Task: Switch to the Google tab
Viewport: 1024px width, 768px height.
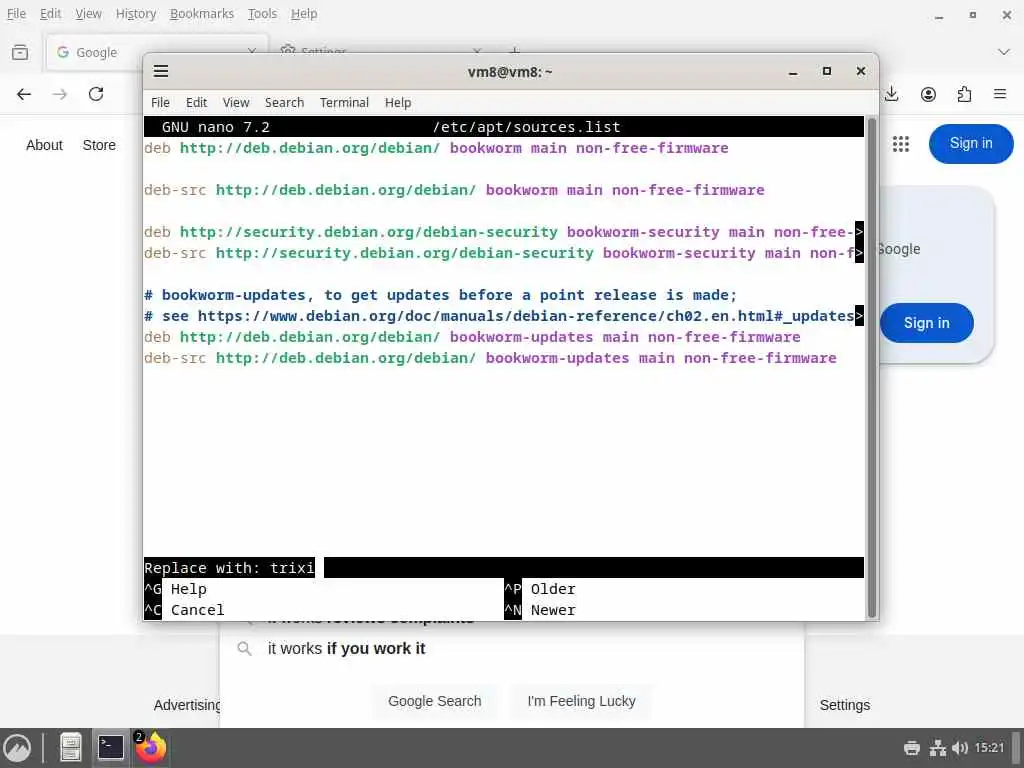Action: pyautogui.click(x=157, y=52)
